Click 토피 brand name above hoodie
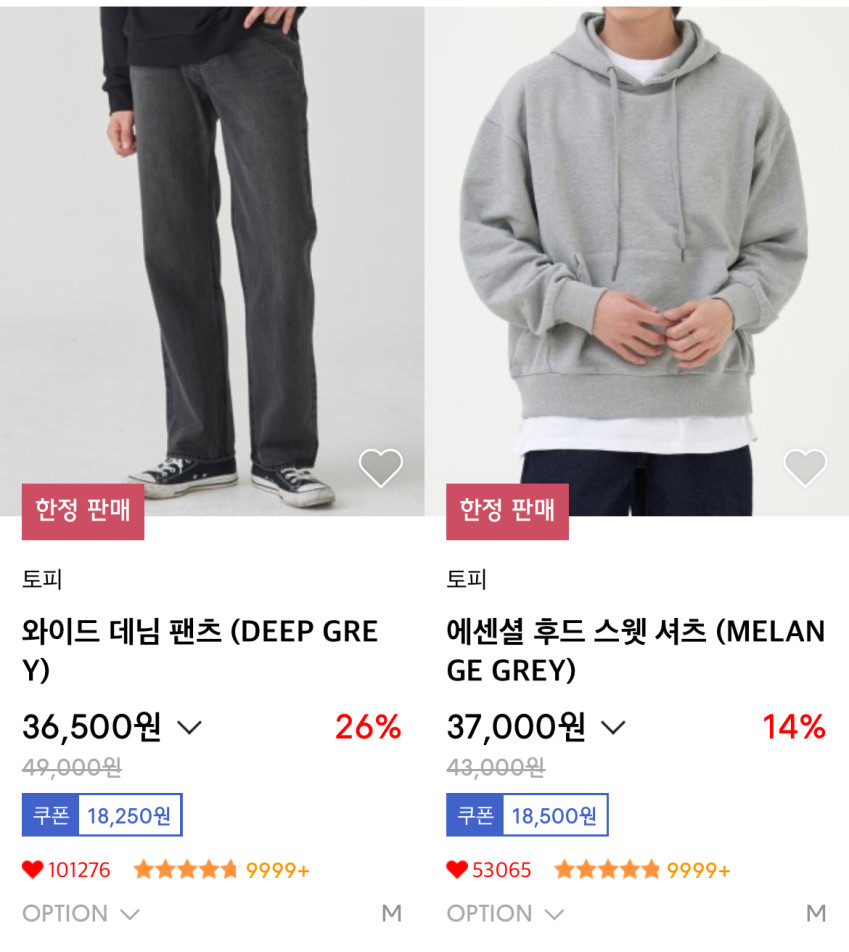849x952 pixels. [466, 579]
